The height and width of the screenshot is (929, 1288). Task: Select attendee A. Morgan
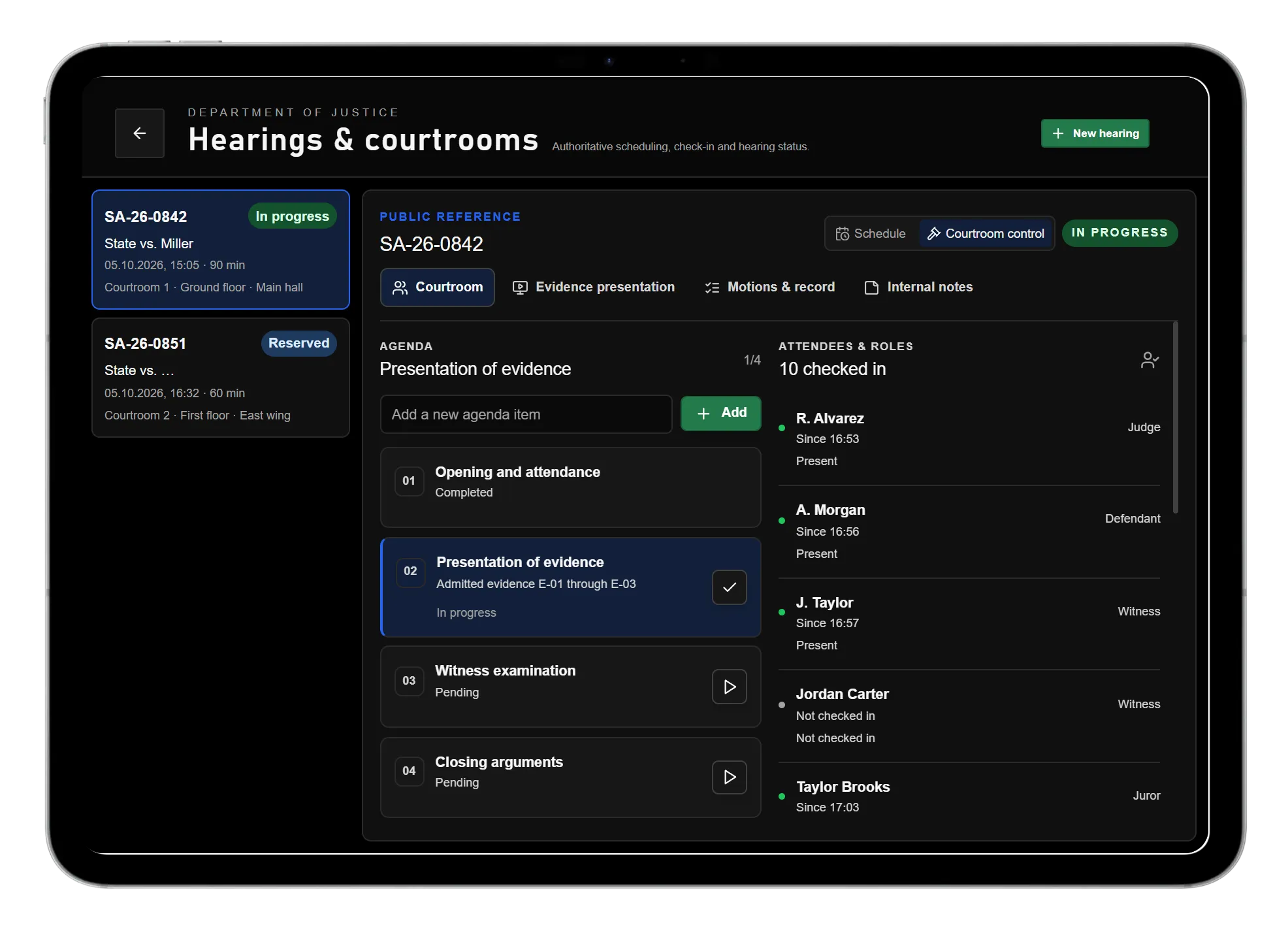click(969, 532)
